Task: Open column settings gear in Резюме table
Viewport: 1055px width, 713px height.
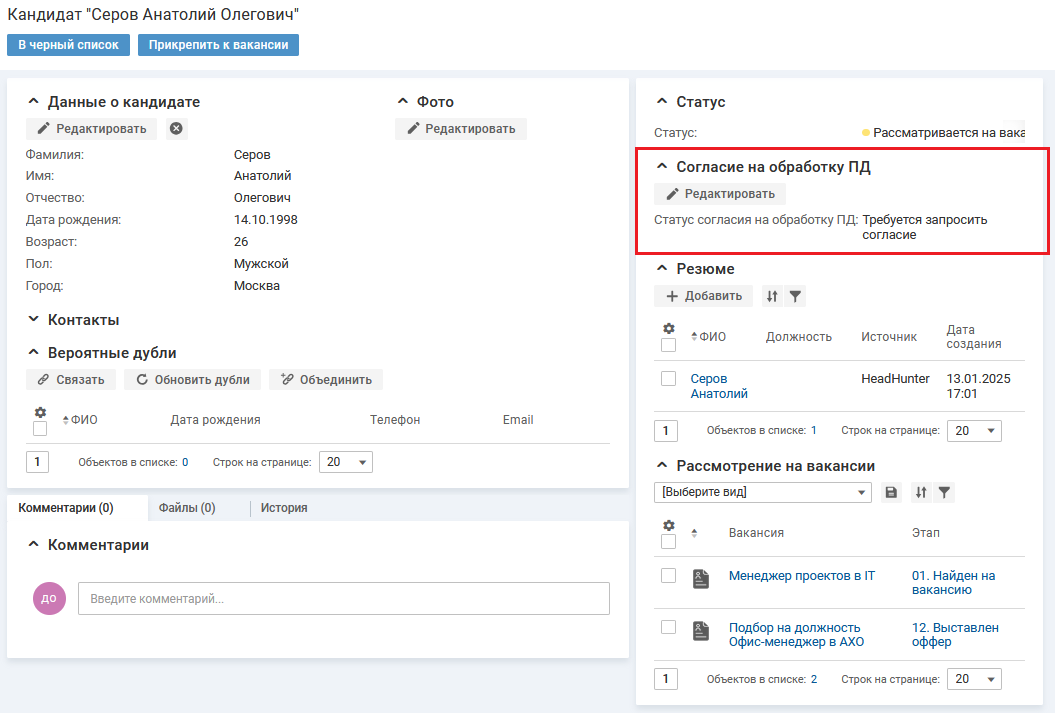Action: coord(668,329)
